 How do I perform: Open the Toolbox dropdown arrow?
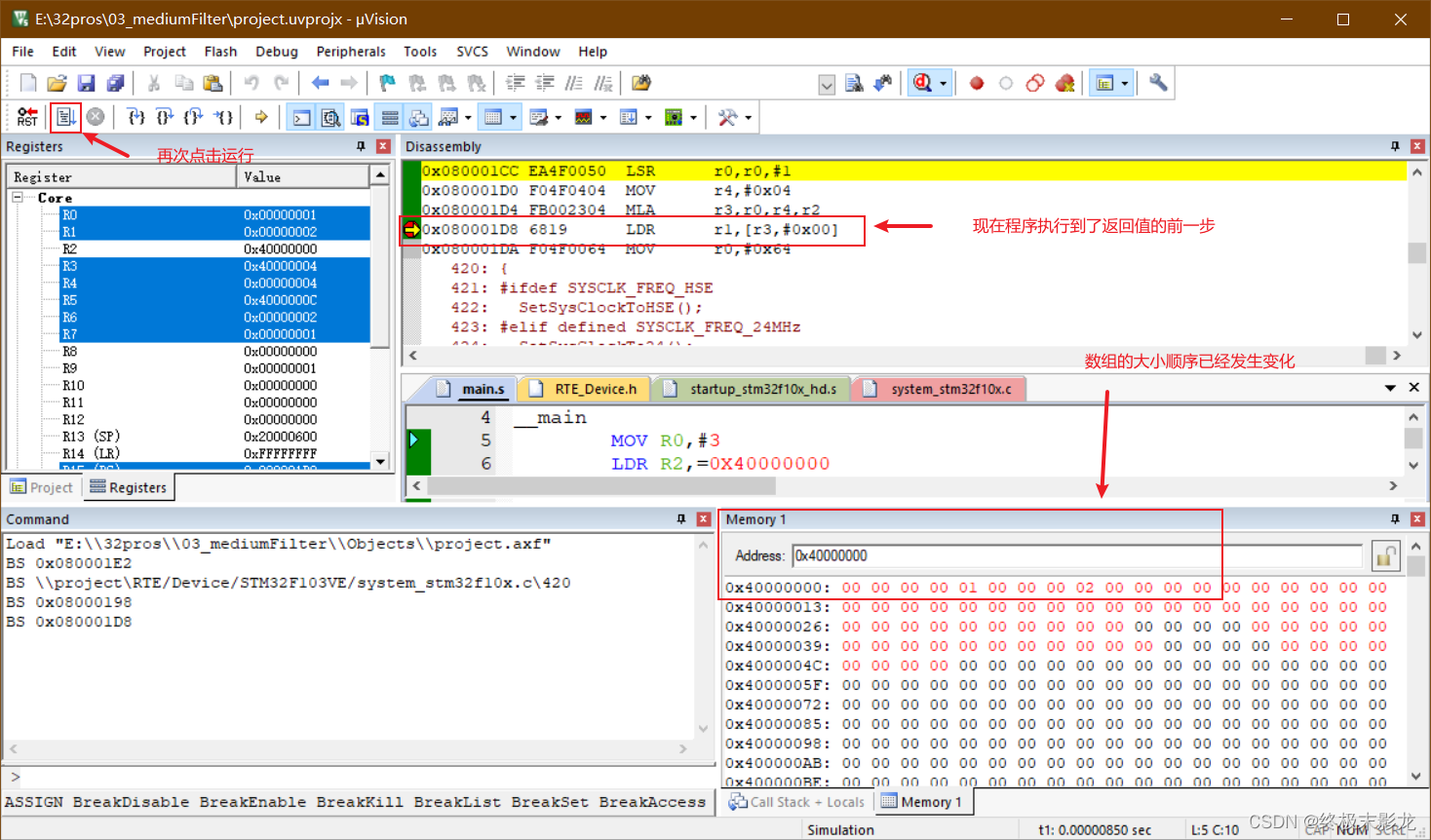coord(749,118)
